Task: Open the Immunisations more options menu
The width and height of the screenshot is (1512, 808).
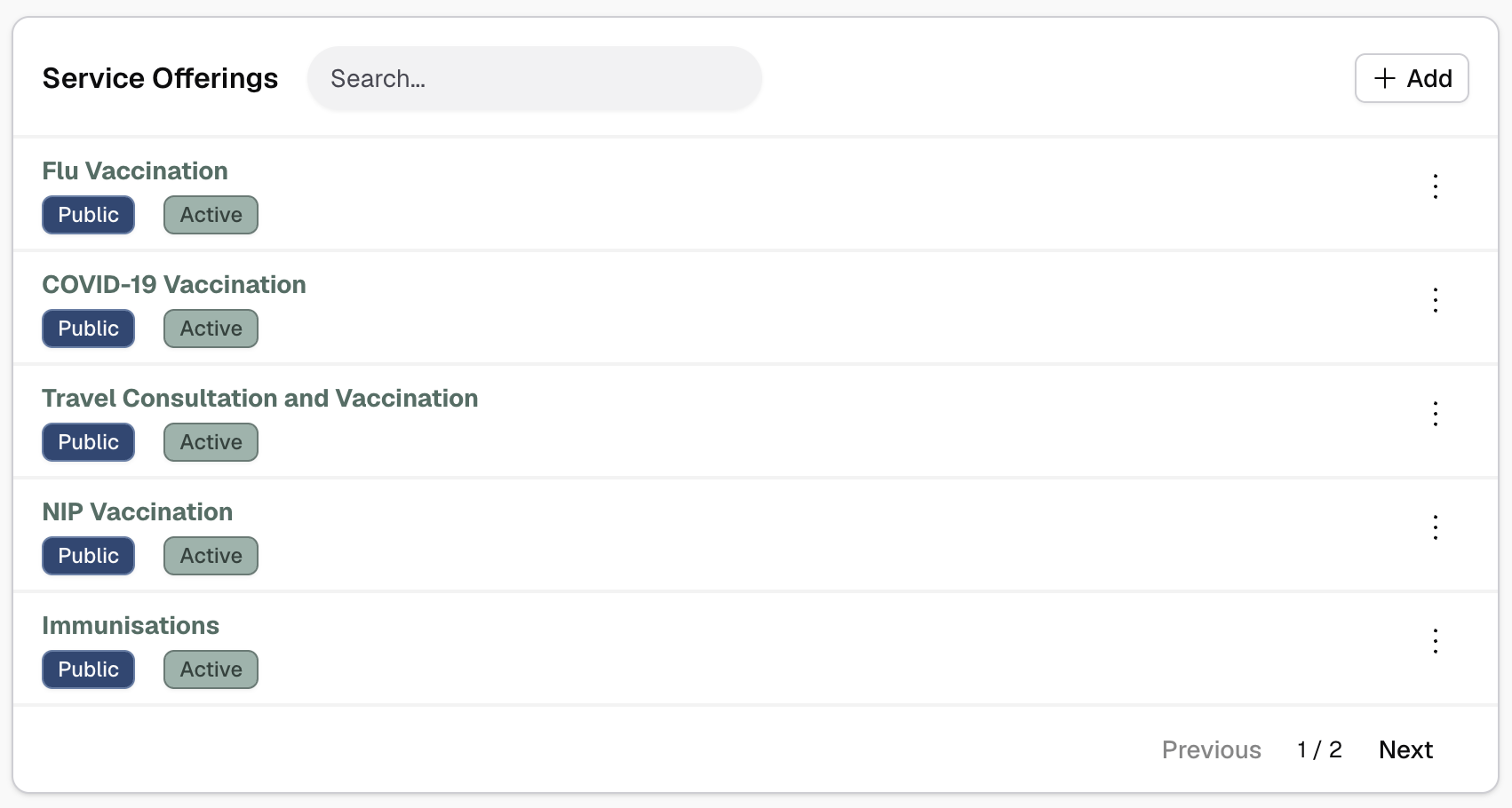Action: 1435,641
